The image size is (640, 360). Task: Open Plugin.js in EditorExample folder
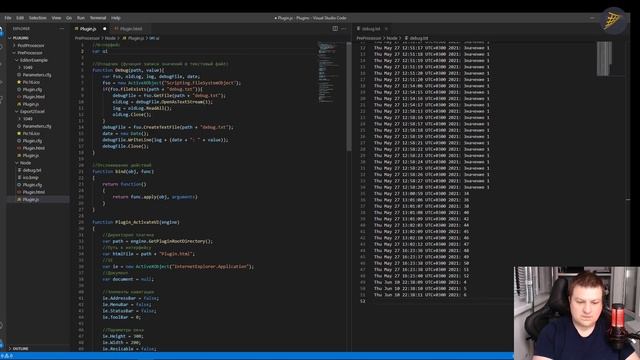coord(31,104)
